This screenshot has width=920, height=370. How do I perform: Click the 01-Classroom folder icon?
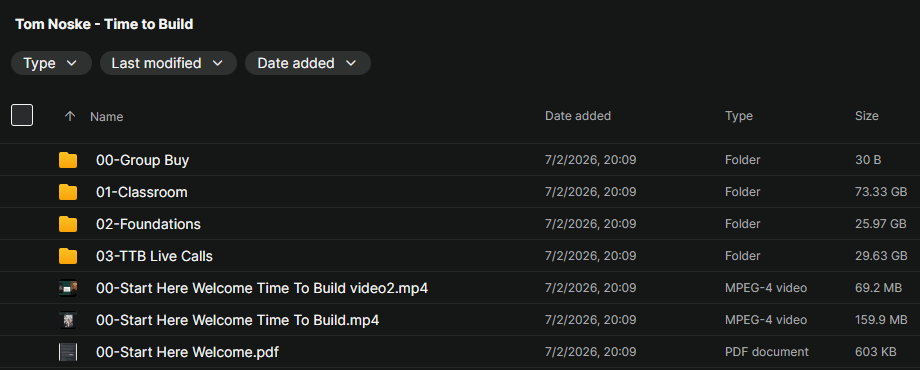[x=68, y=192]
